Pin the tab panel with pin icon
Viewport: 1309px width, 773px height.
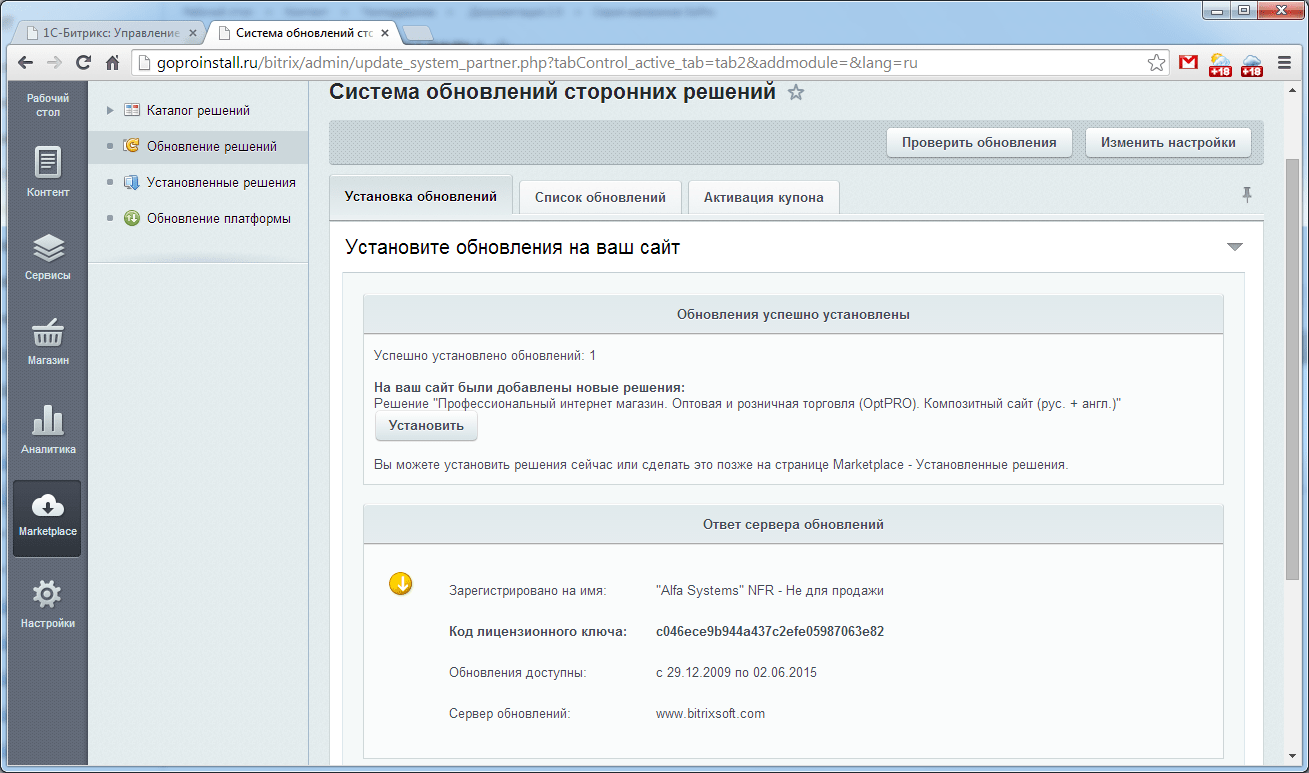pos(1247,195)
